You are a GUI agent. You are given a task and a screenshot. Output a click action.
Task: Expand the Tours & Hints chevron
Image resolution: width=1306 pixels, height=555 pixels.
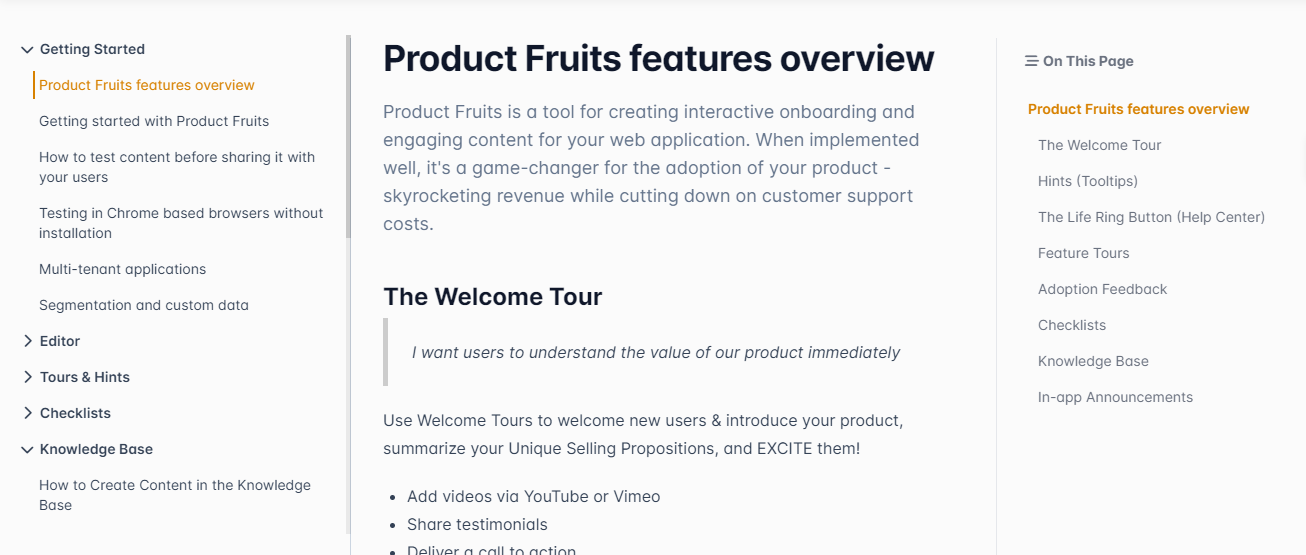(27, 377)
